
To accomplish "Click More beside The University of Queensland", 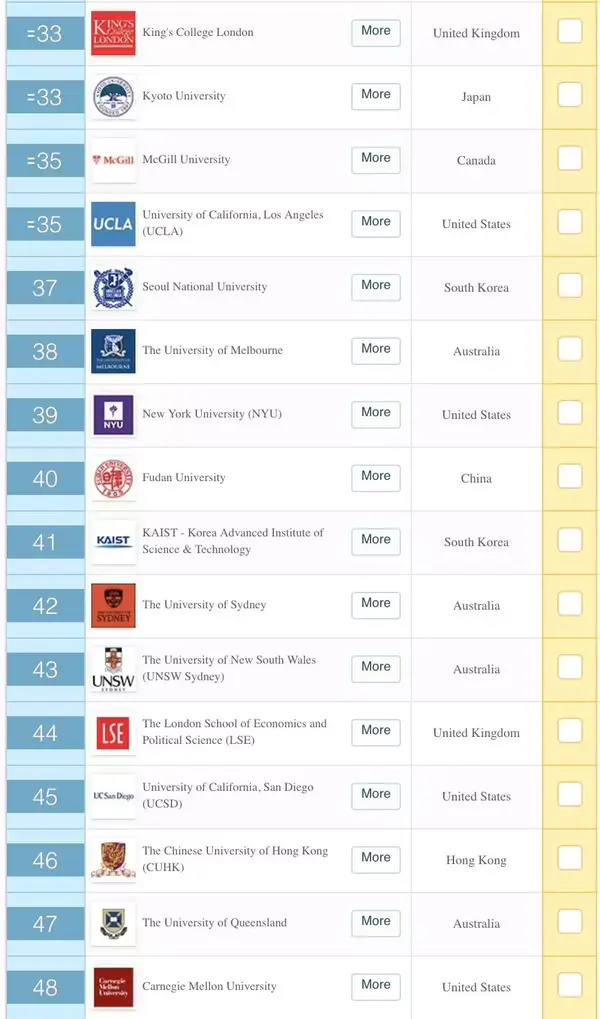I will pyautogui.click(x=375, y=922).
